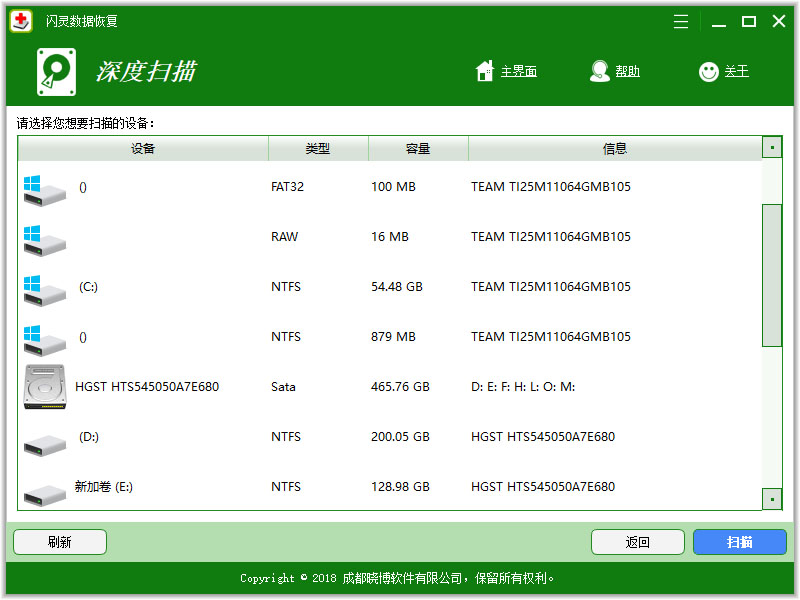Viewport: 800px width, 600px height.
Task: Sort by the 容量 column header
Action: (418, 148)
